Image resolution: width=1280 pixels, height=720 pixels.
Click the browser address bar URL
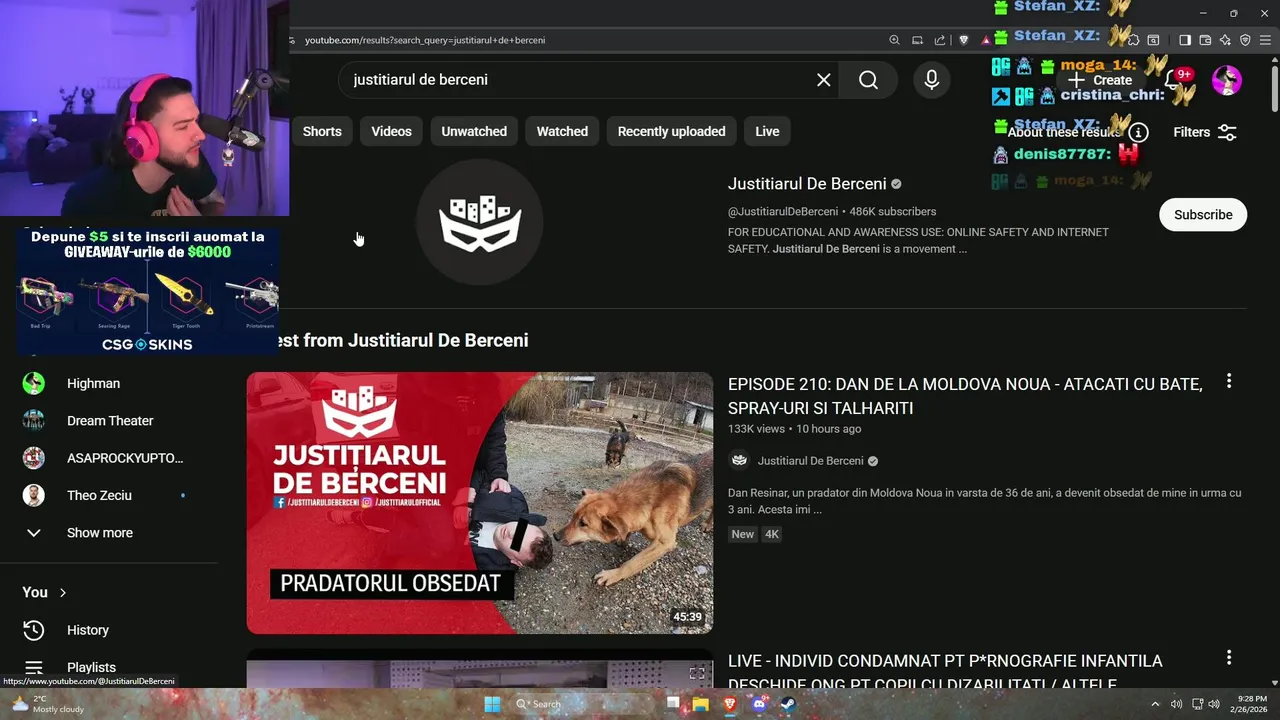click(x=425, y=40)
